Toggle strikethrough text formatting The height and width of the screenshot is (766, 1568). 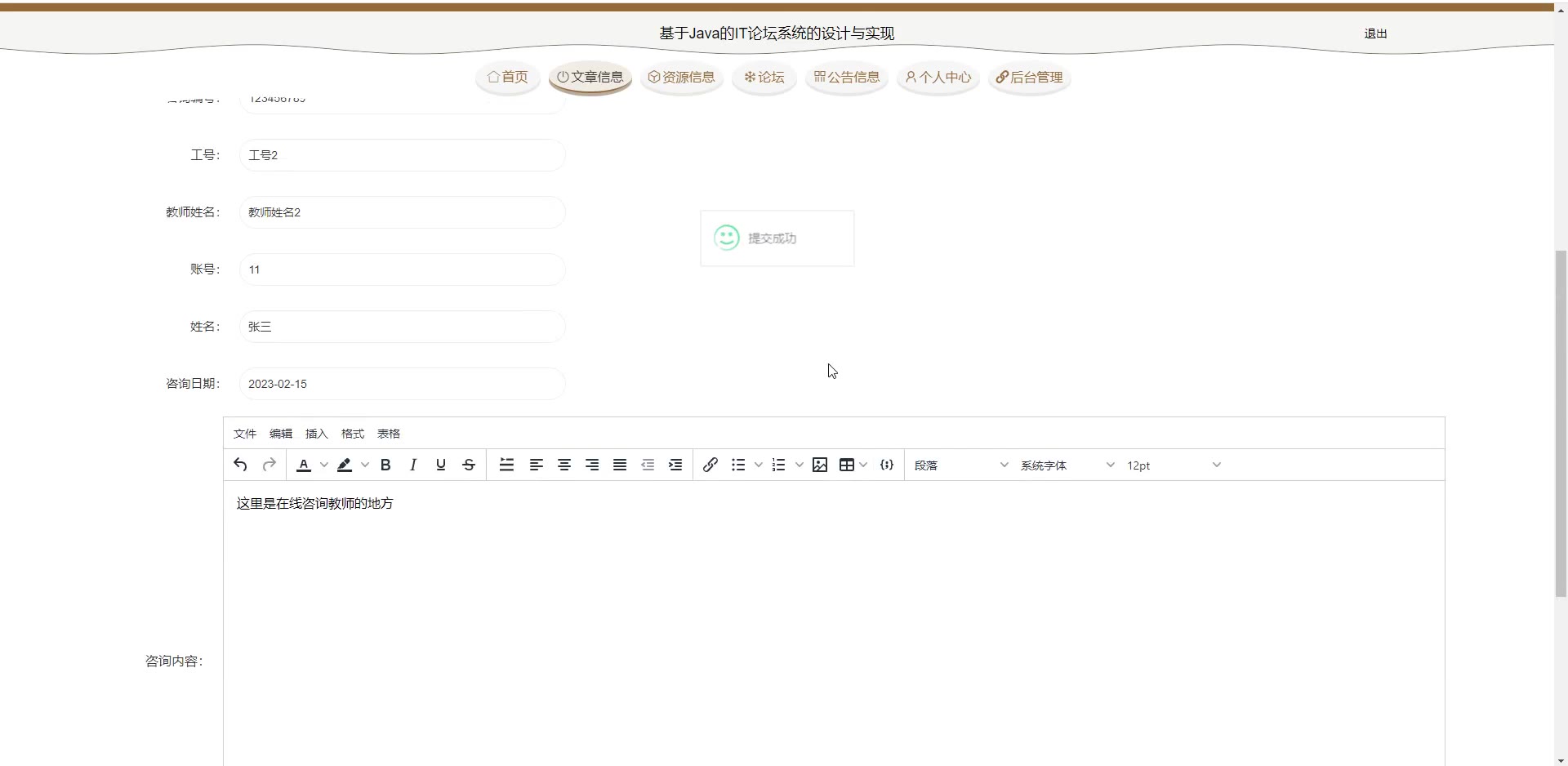click(x=469, y=465)
